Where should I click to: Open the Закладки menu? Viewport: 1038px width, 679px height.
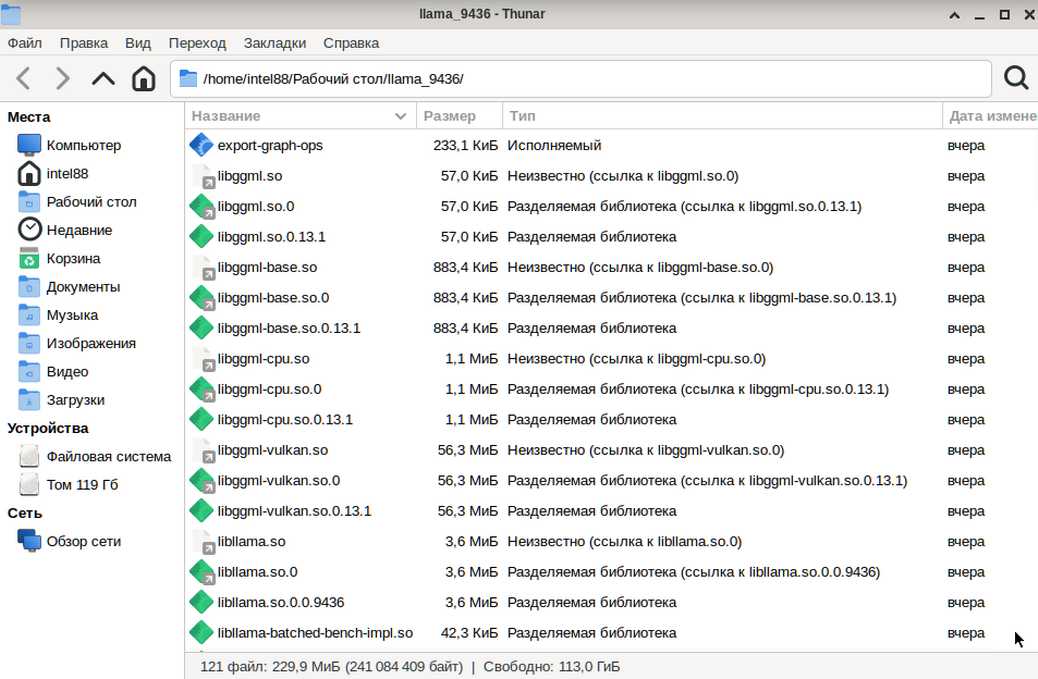coord(275,43)
